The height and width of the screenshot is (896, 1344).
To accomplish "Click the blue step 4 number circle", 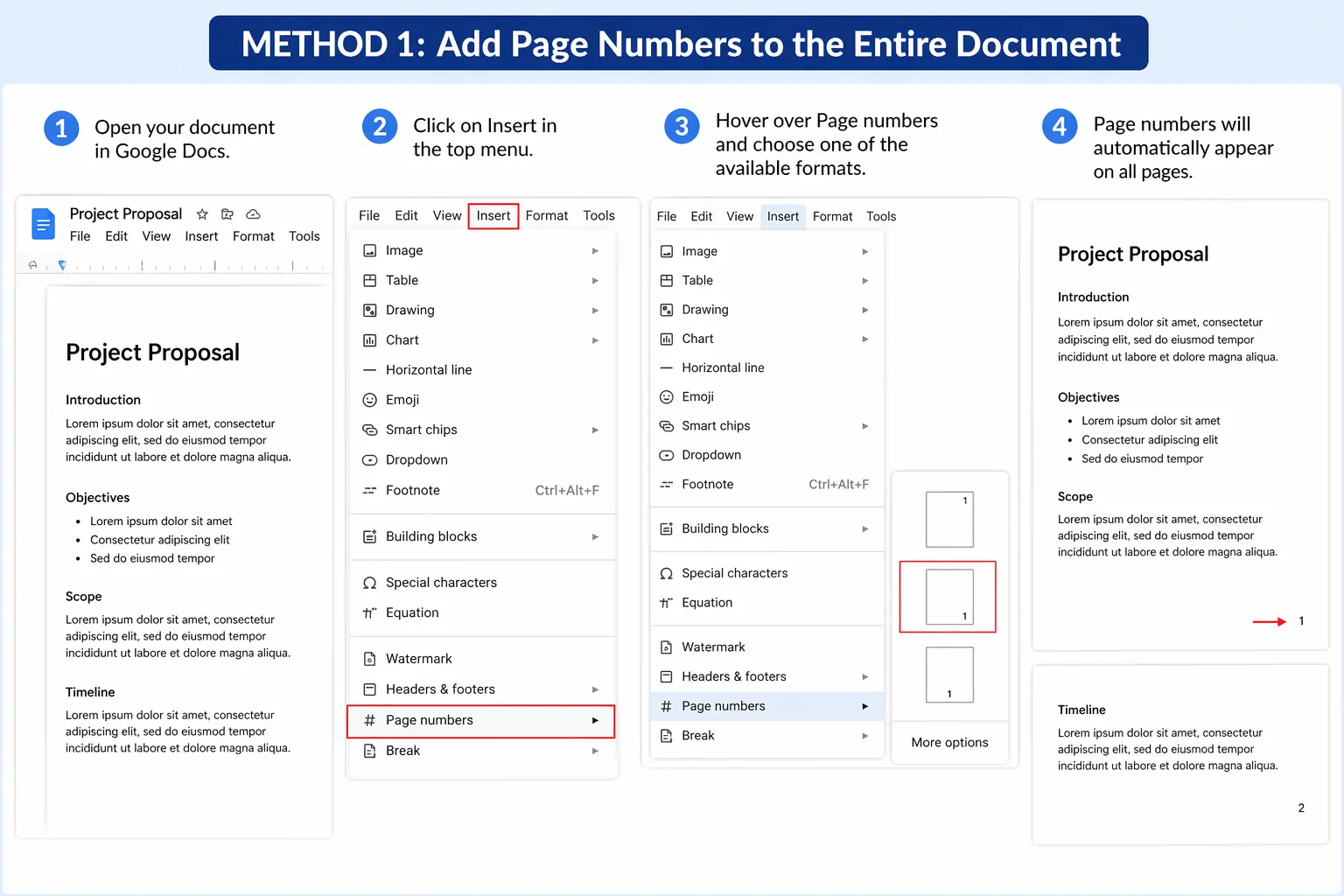I will 1059,127.
